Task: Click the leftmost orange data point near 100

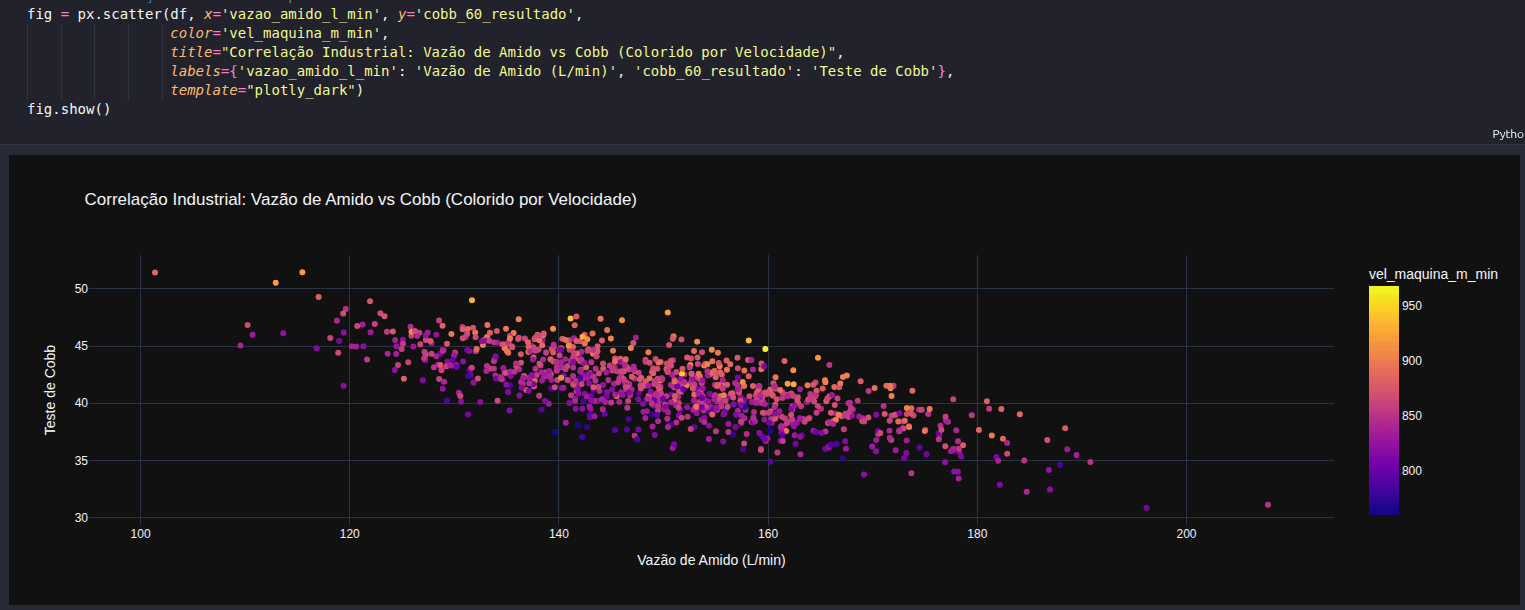Action: (x=155, y=272)
